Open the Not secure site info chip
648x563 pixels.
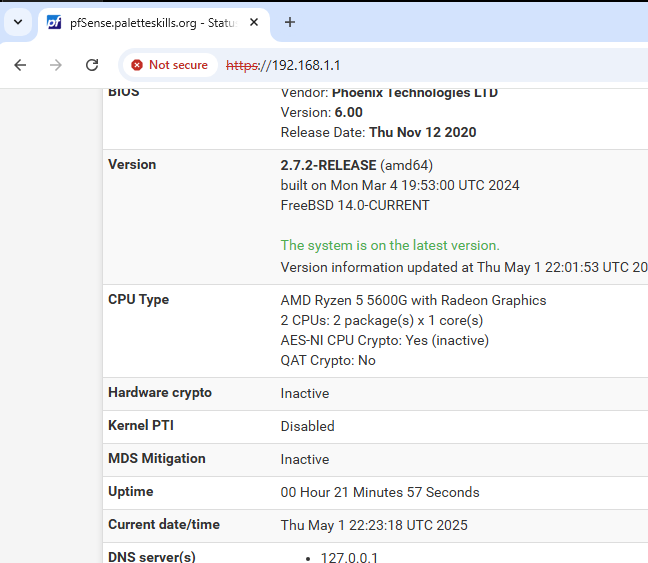tap(169, 65)
